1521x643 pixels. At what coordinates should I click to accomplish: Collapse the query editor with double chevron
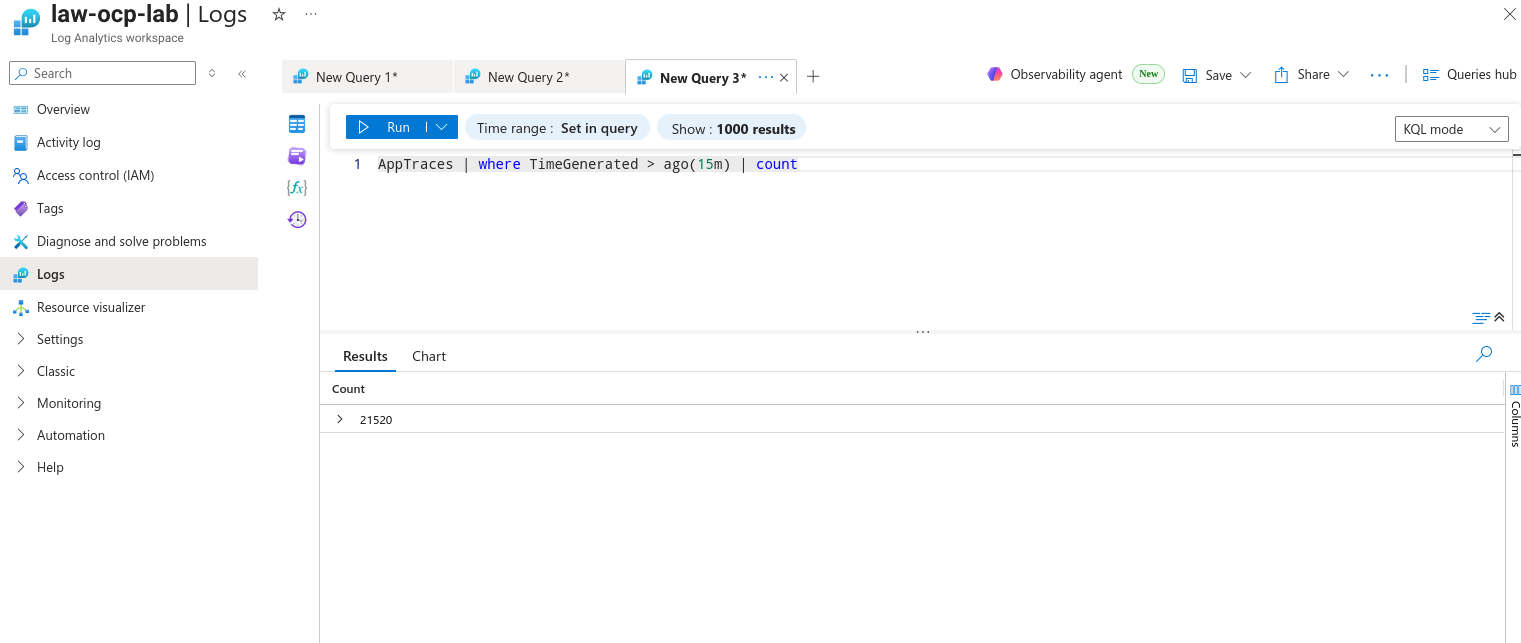(x=1499, y=318)
